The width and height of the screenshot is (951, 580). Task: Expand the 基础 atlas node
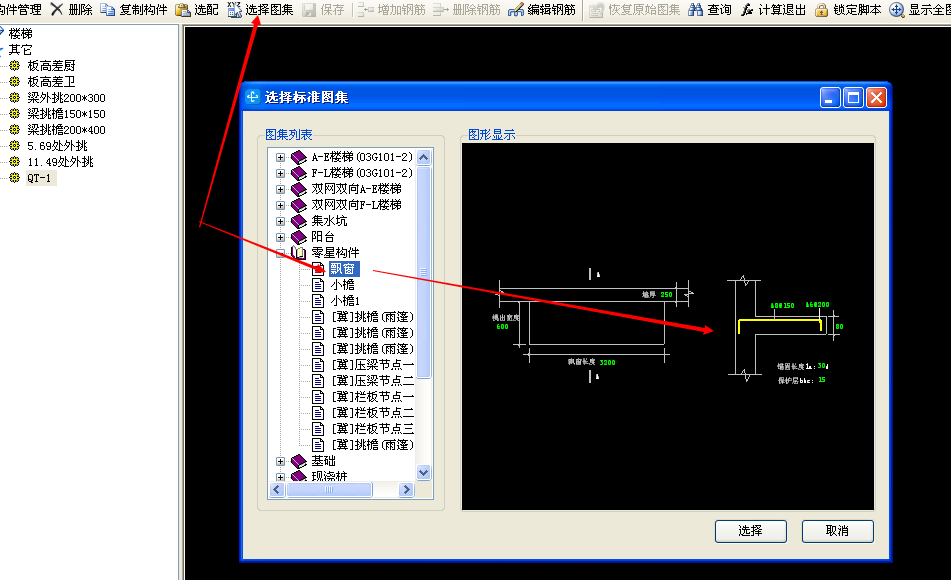point(280,461)
